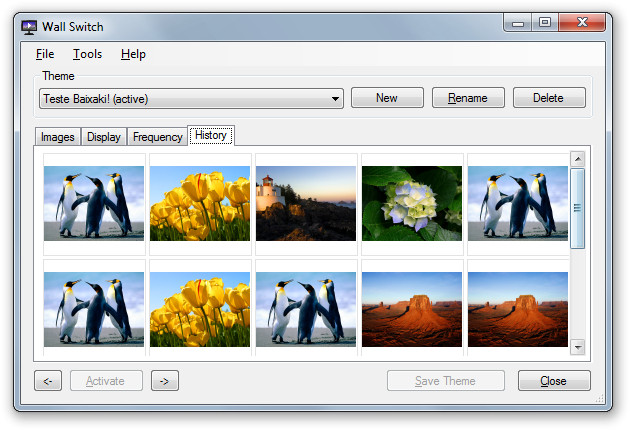This screenshot has width=630, height=431.
Task: Click the scrollbar up arrow in History list
Action: click(578, 159)
